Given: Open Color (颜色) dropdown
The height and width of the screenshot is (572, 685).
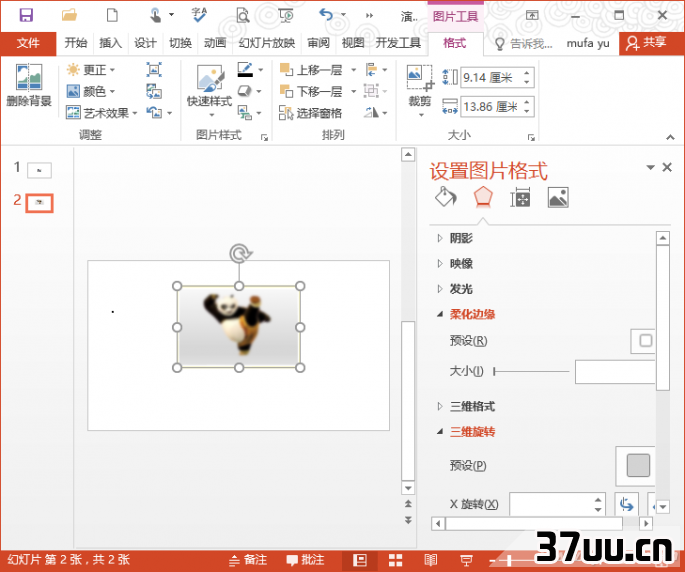Looking at the screenshot, I should (x=91, y=91).
